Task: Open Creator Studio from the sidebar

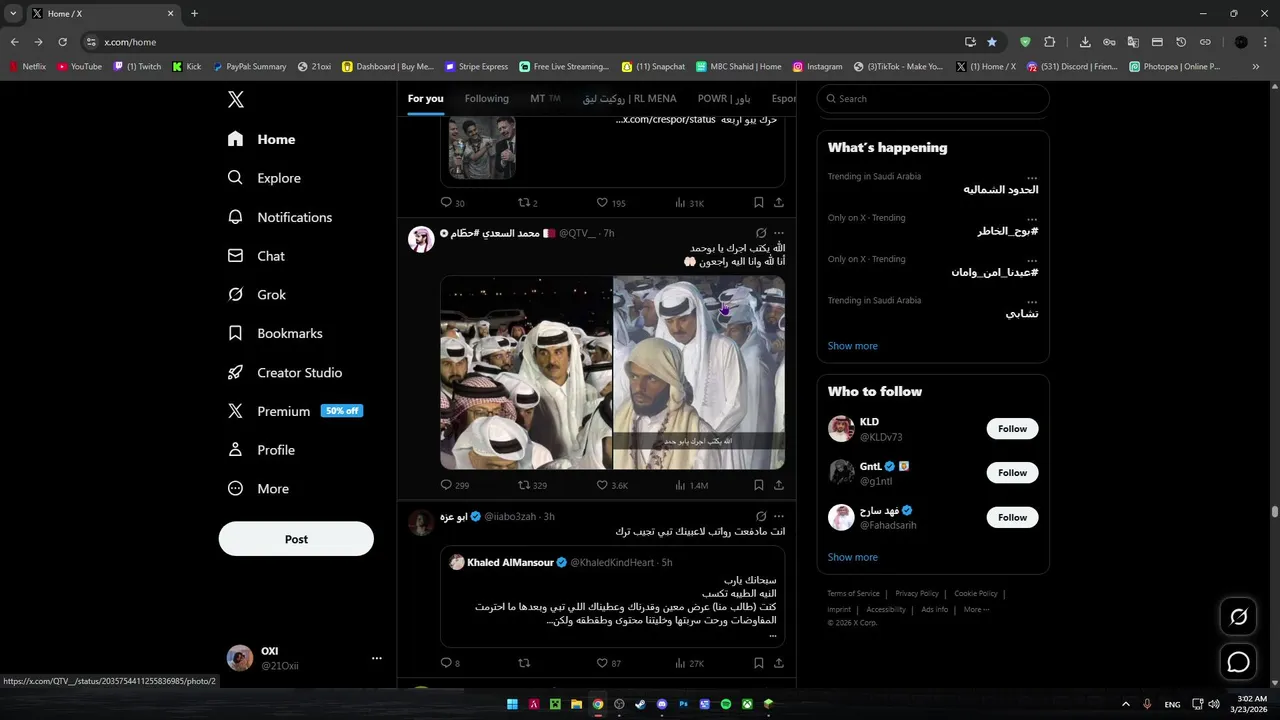Action: [x=285, y=372]
